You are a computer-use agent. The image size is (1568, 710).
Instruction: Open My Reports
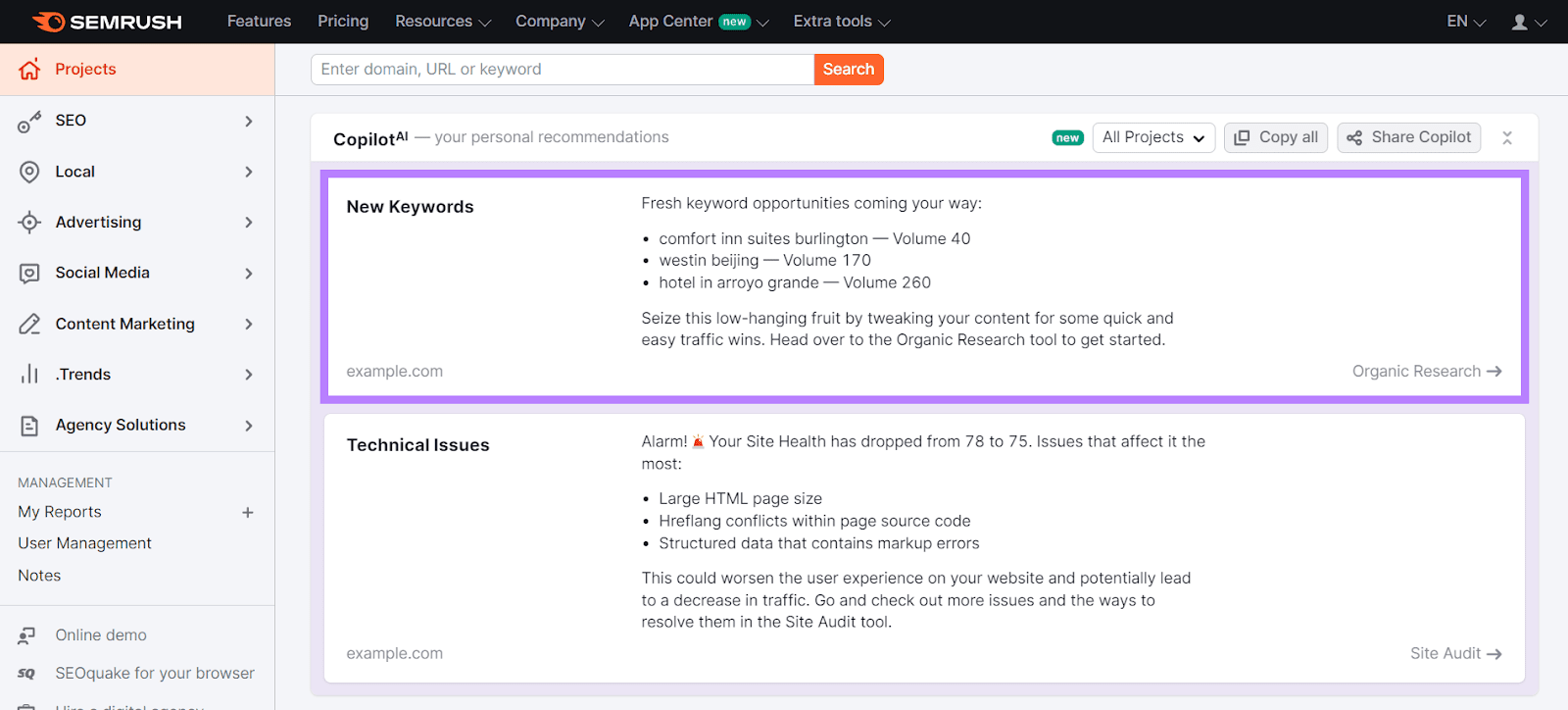60,512
